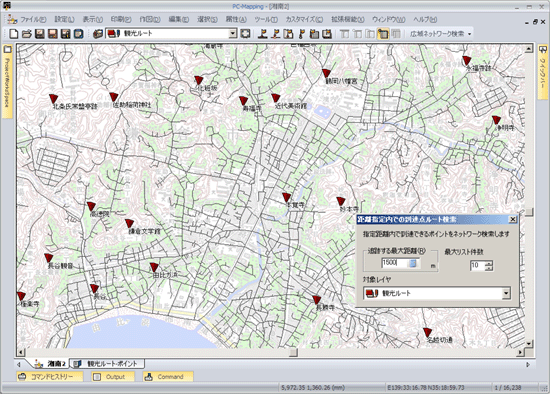
Task: Select the 北条氏常盤亭跡 map marker
Action: click(53, 98)
